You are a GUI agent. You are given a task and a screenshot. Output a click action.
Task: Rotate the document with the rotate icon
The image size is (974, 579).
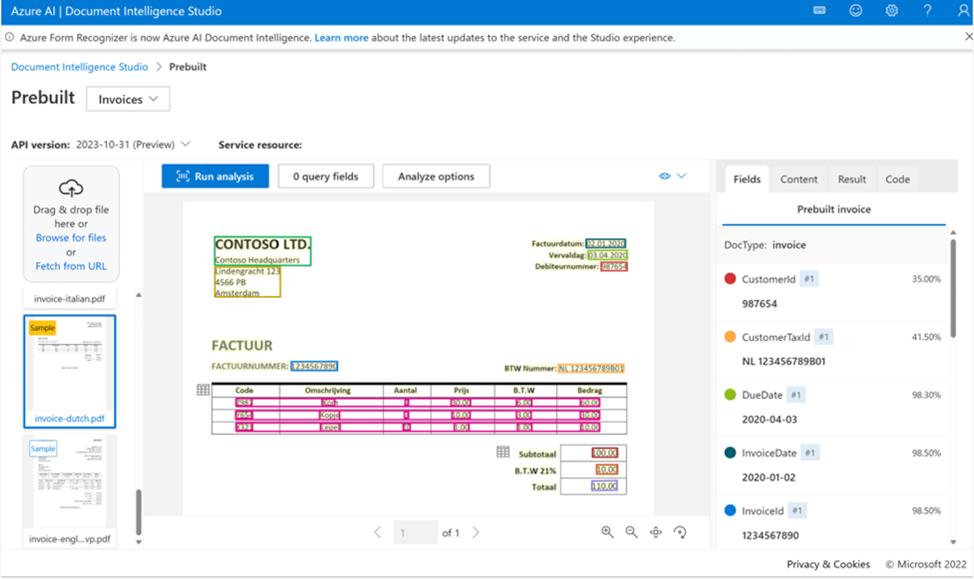(680, 532)
